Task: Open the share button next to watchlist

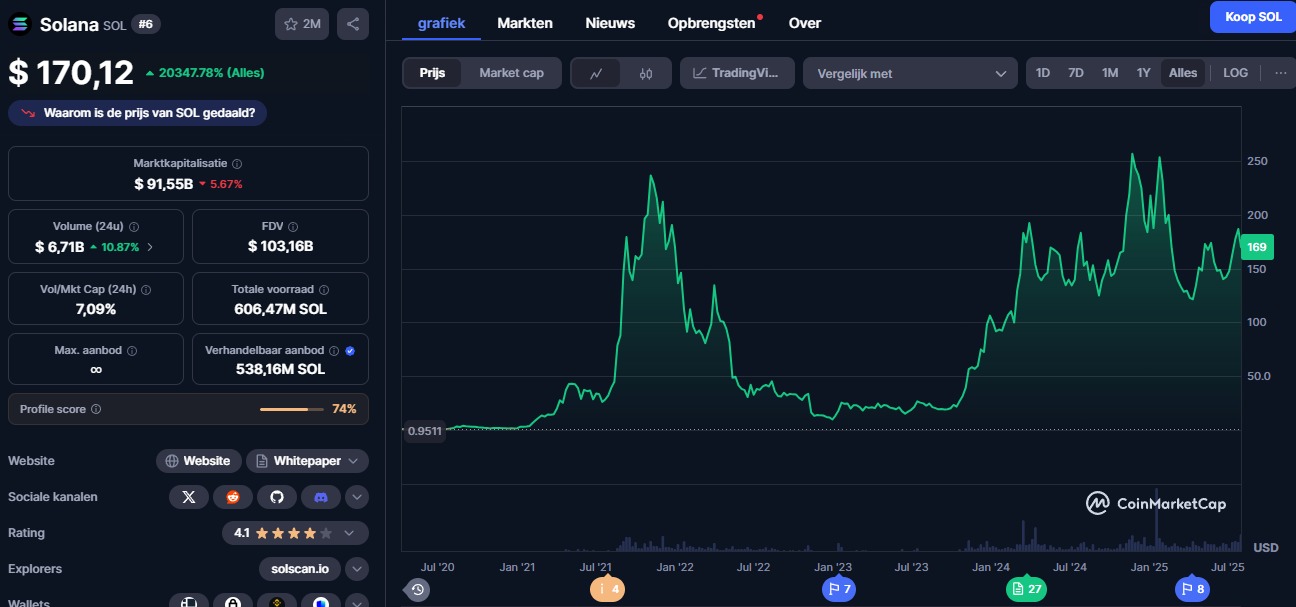Action: pyautogui.click(x=353, y=24)
